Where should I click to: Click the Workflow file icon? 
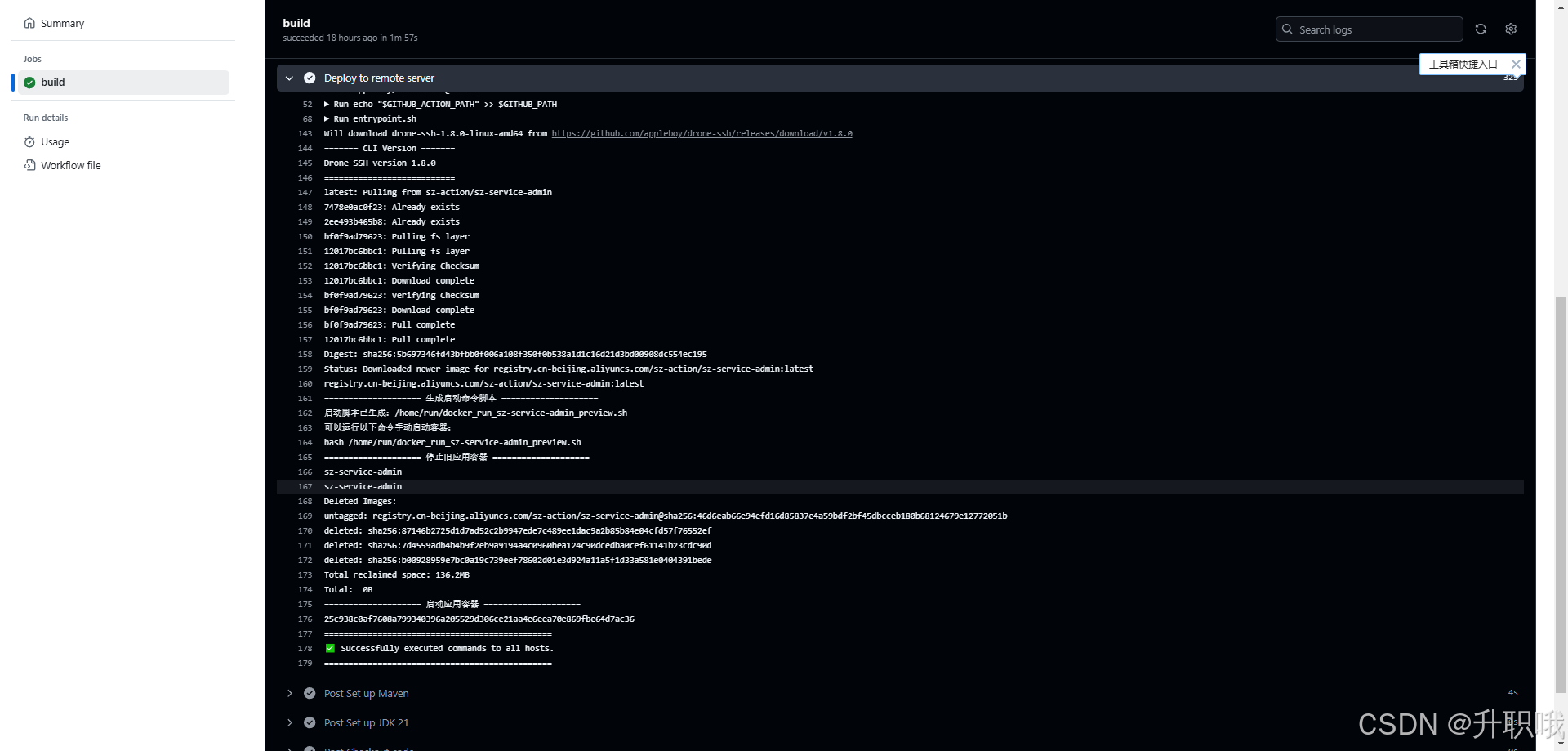click(x=29, y=165)
